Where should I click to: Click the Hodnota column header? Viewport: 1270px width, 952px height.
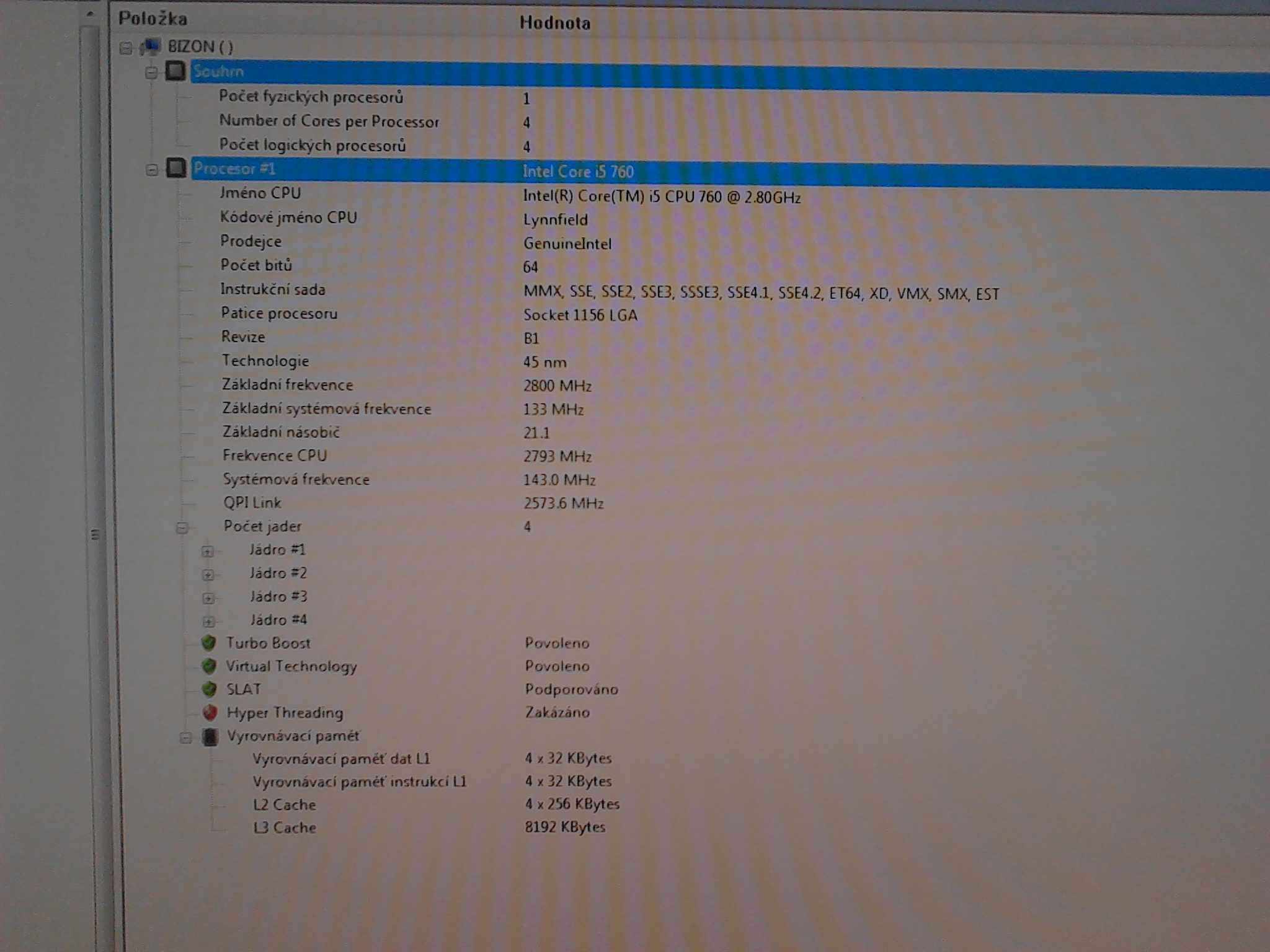pos(554,23)
